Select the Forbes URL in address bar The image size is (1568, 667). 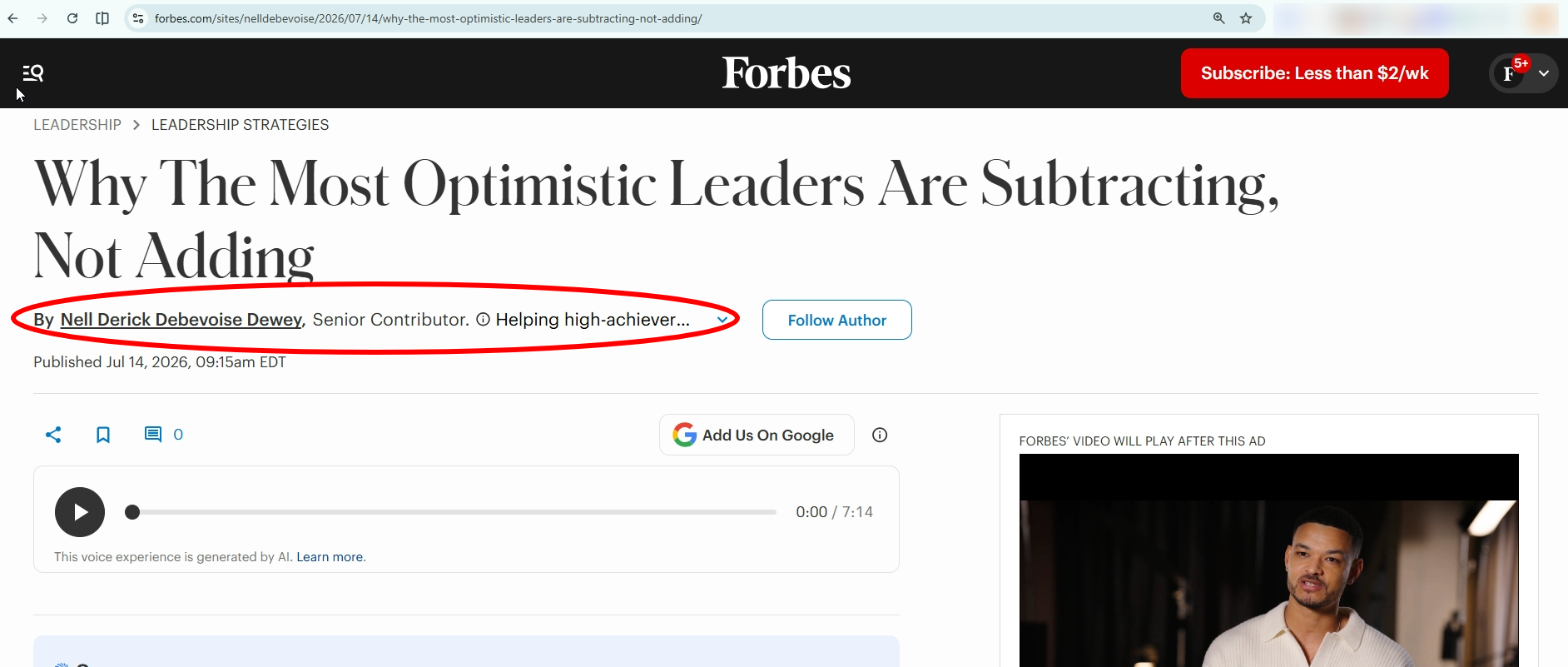click(x=428, y=18)
